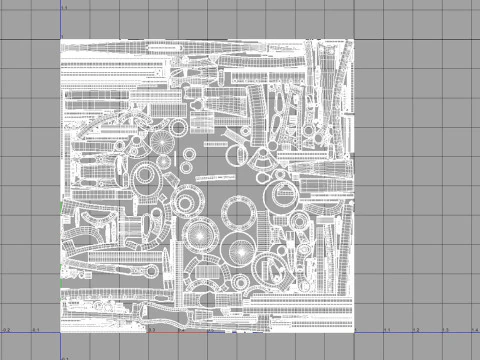Screen dimensions: 480x360
Task: Click the large empty ring UV island
Action: pyautogui.click(x=239, y=214)
